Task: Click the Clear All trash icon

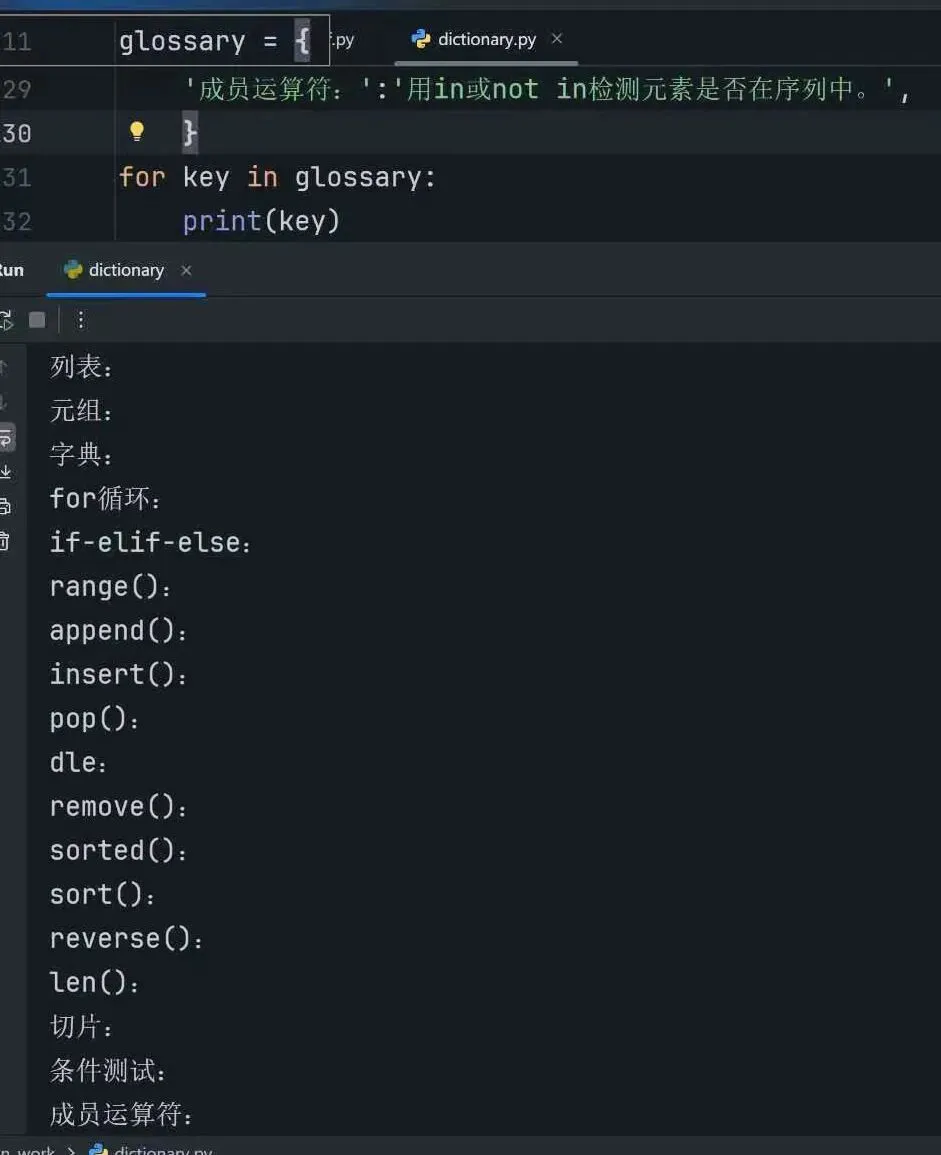Action: tap(5, 541)
